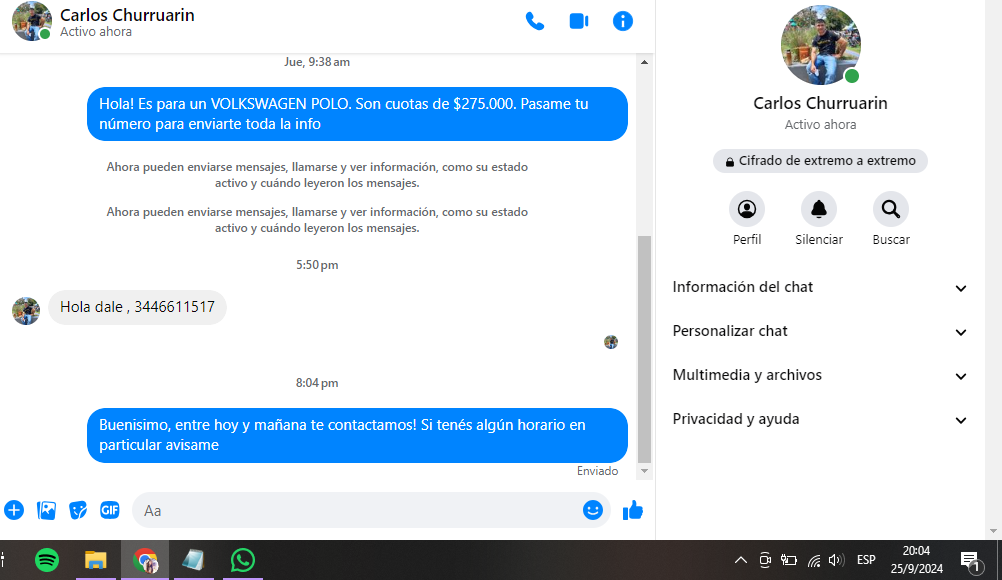Click avatar beside 'Hola dale' message

tap(26, 311)
